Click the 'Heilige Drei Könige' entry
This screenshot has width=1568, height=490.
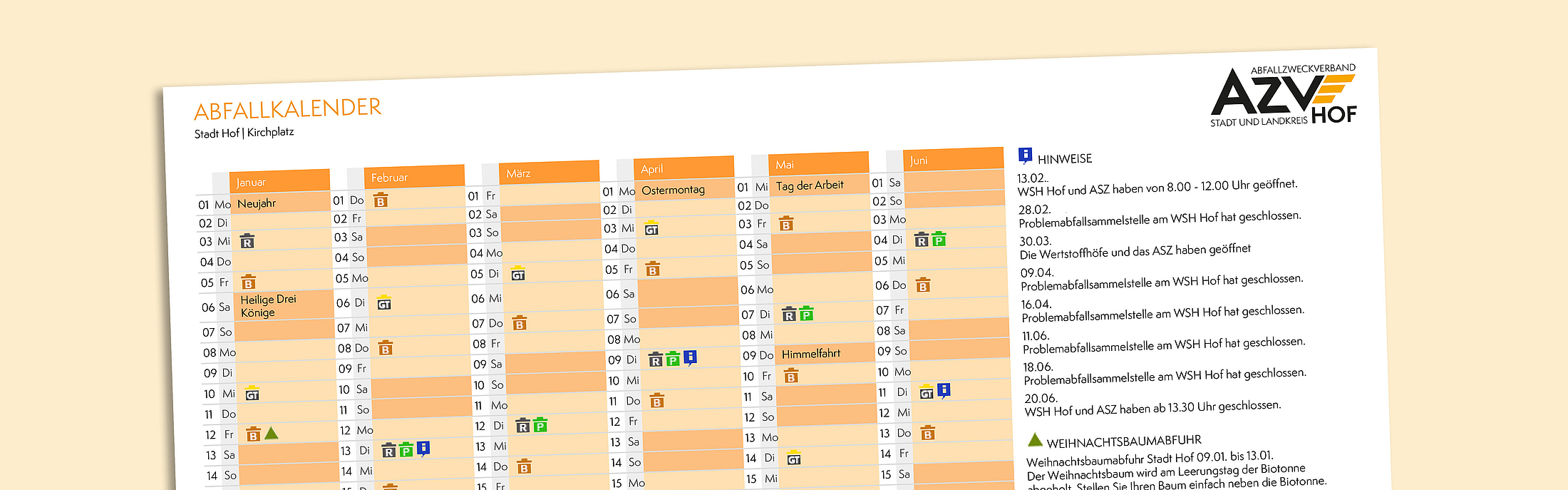(268, 305)
